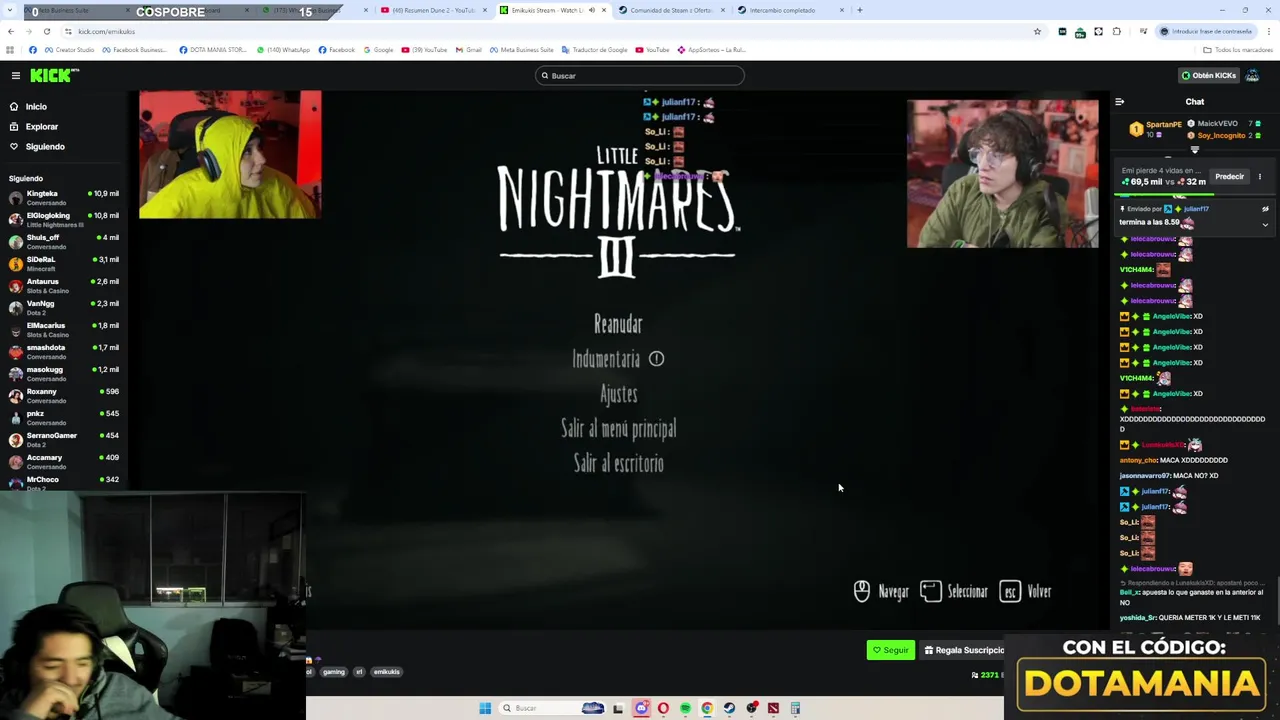The image size is (1280, 720).
Task: Collapse the chat panel arrow icon
Action: tap(1119, 101)
